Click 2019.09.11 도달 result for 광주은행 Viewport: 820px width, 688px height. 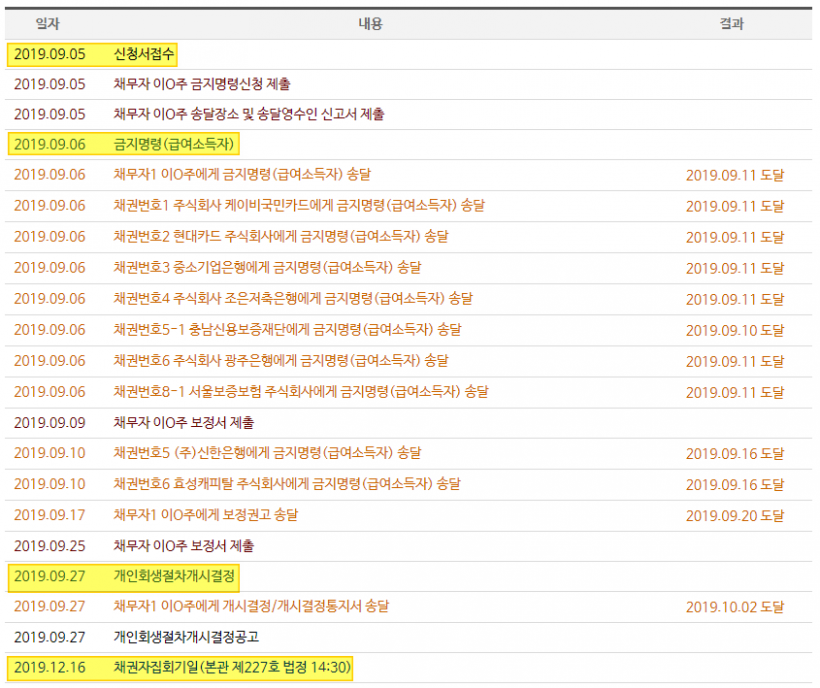tap(735, 361)
